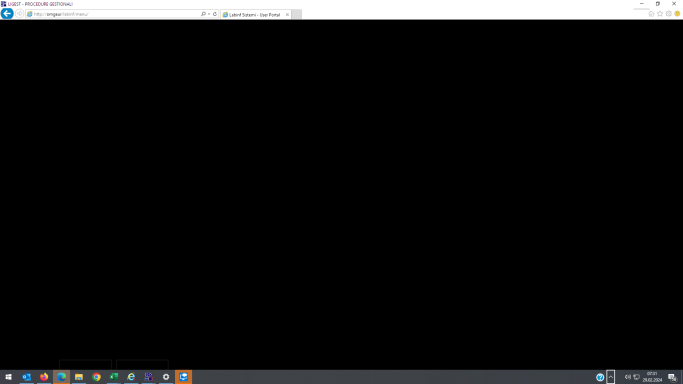The height and width of the screenshot is (384, 683).
Task: Launch Firefox from the taskbar
Action: (44, 377)
